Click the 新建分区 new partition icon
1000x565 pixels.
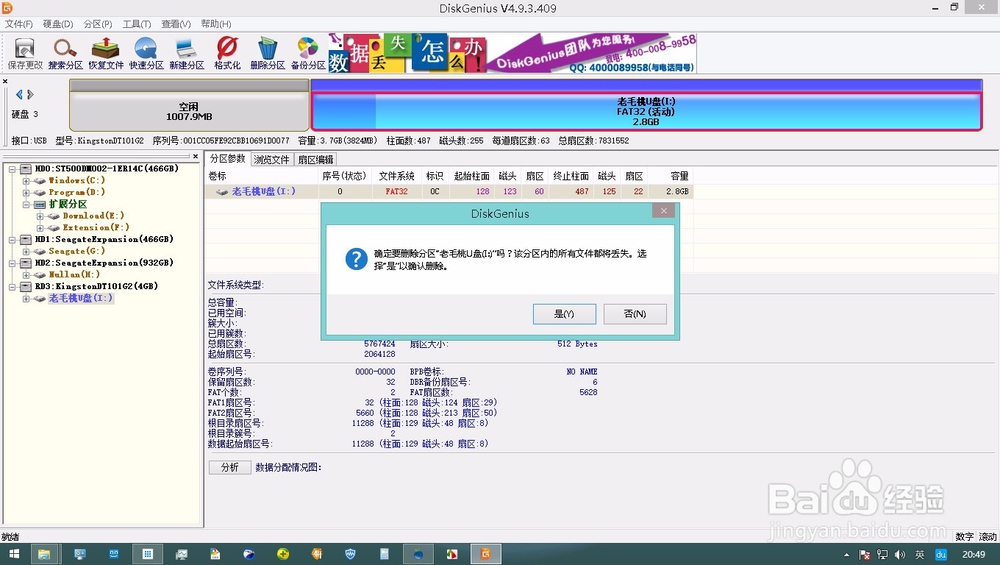click(186, 54)
